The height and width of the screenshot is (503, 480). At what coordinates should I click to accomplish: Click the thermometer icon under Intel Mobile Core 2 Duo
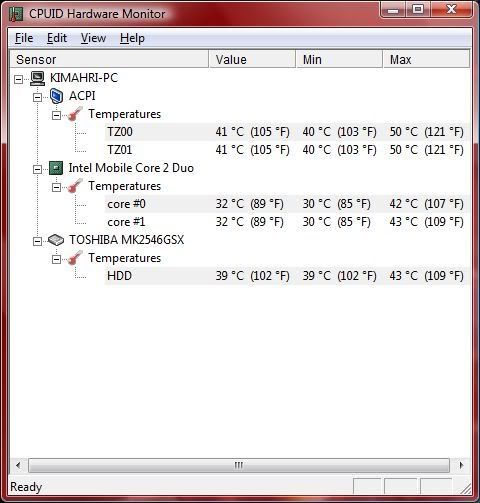tap(75, 186)
